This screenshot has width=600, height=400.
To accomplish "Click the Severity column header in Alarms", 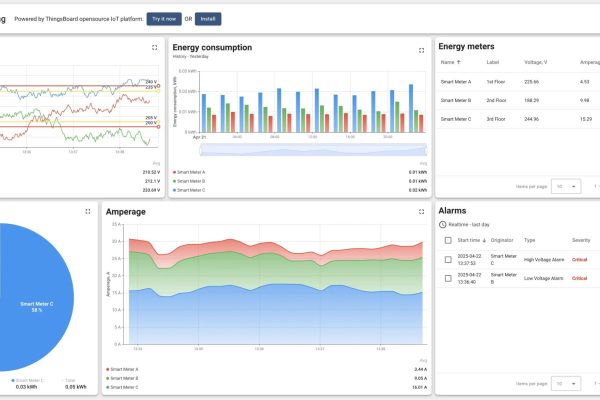I will (581, 240).
